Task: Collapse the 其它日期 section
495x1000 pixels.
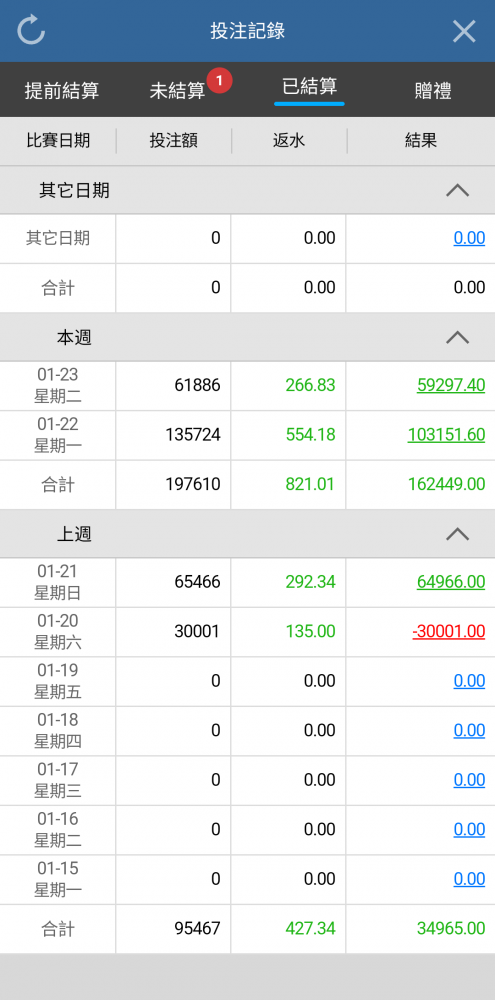Action: (457, 190)
